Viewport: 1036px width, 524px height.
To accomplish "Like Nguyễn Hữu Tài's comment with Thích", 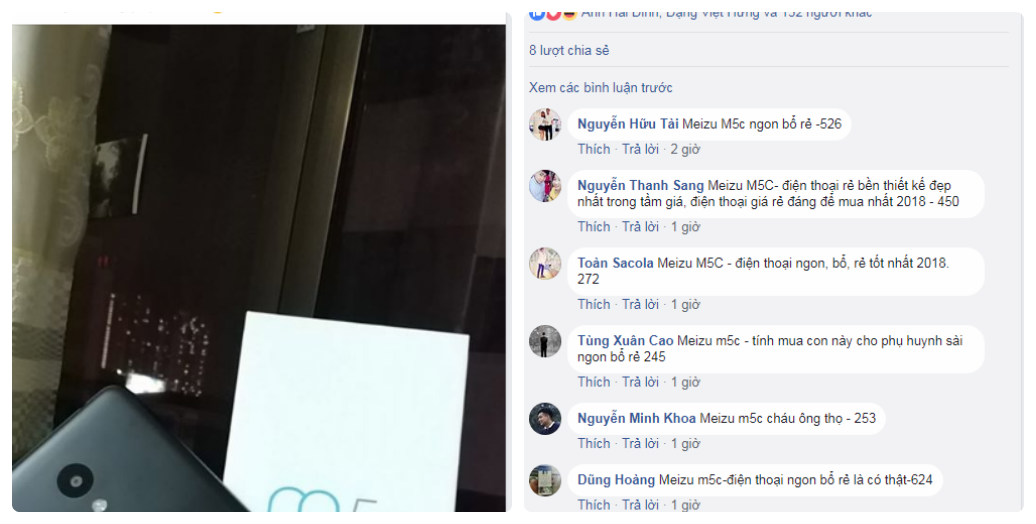I will [x=594, y=149].
